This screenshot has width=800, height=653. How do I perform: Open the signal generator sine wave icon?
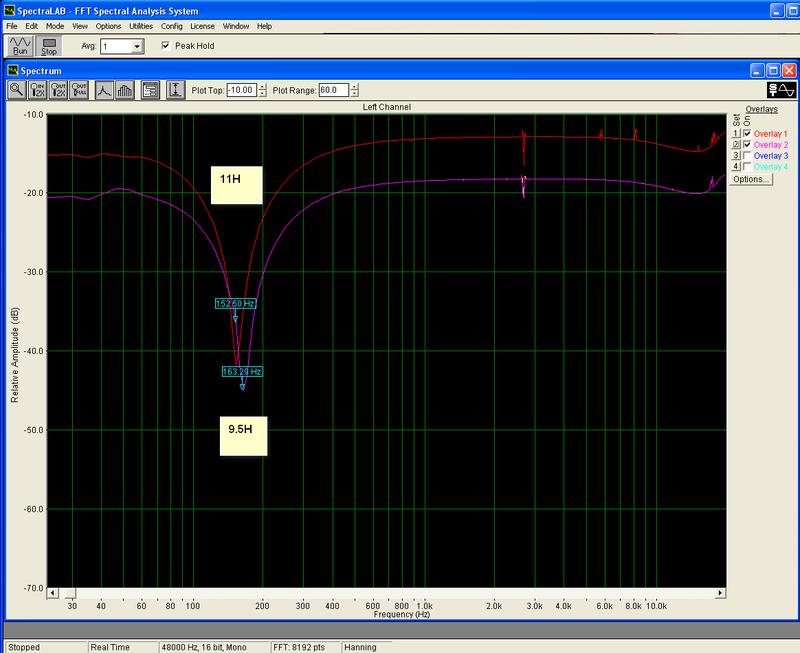coord(780,90)
